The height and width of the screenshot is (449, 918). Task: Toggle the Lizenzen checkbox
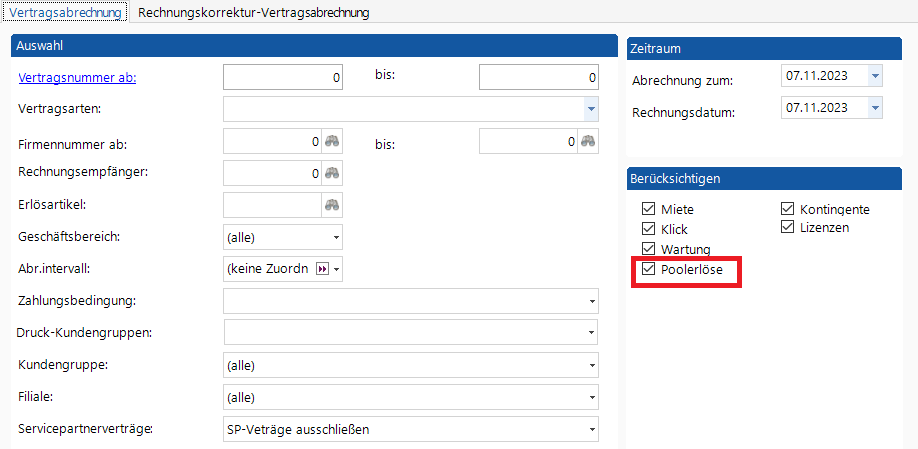coord(788,228)
